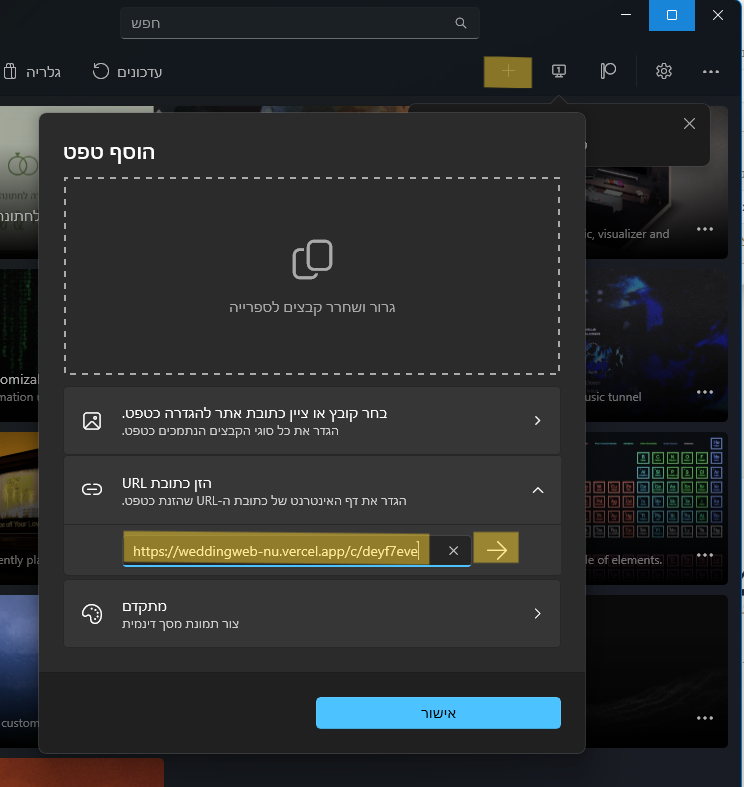This screenshot has height=787, width=744.
Task: Submit the URL with the arrow button
Action: point(496,548)
